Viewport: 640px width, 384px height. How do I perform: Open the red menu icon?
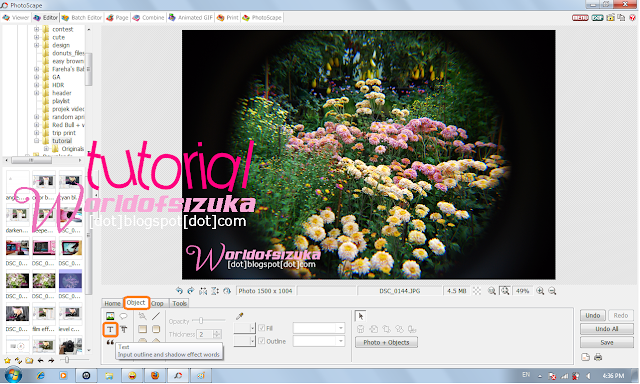tap(580, 18)
